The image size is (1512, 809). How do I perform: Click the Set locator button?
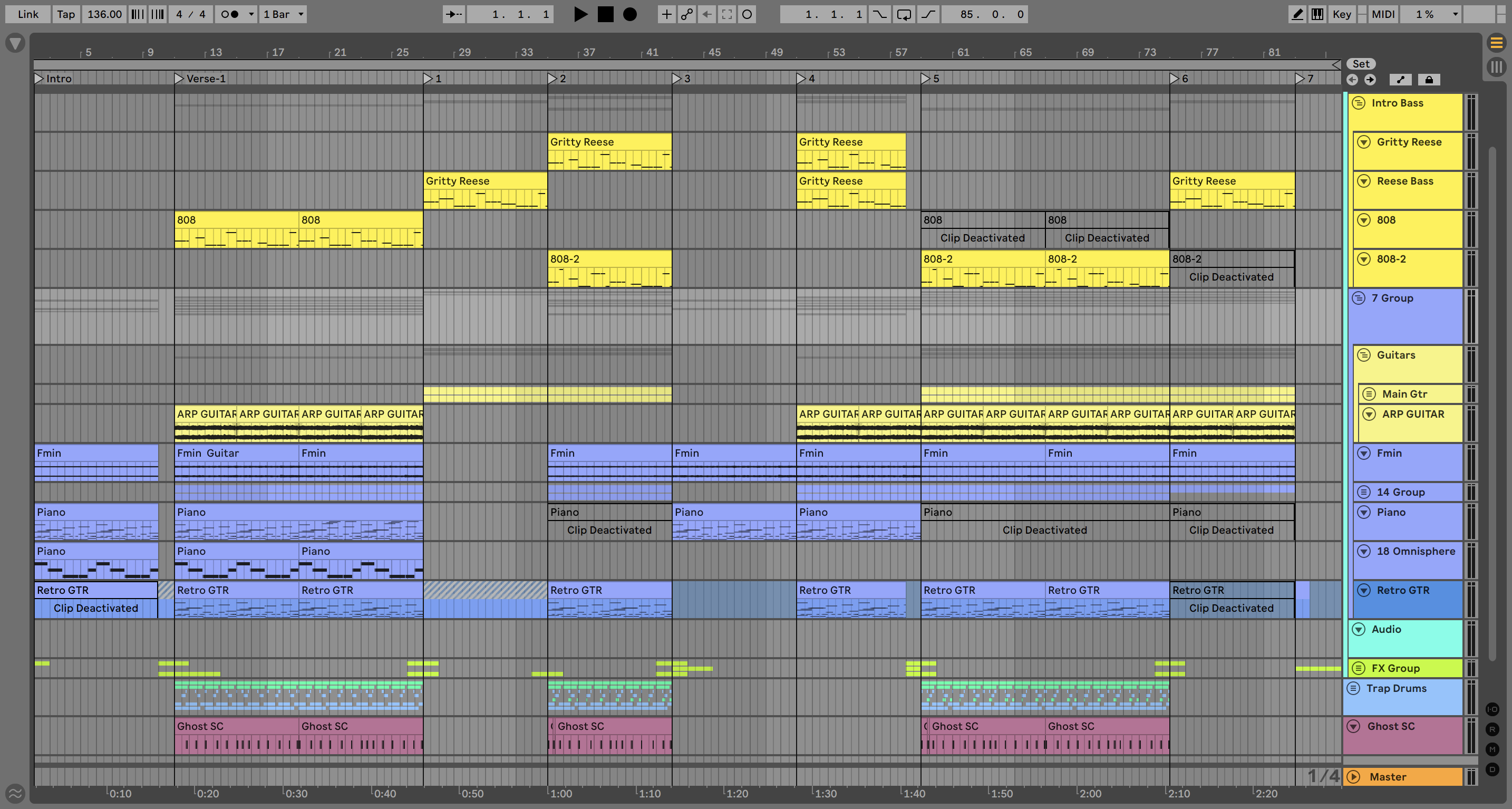click(x=1361, y=64)
